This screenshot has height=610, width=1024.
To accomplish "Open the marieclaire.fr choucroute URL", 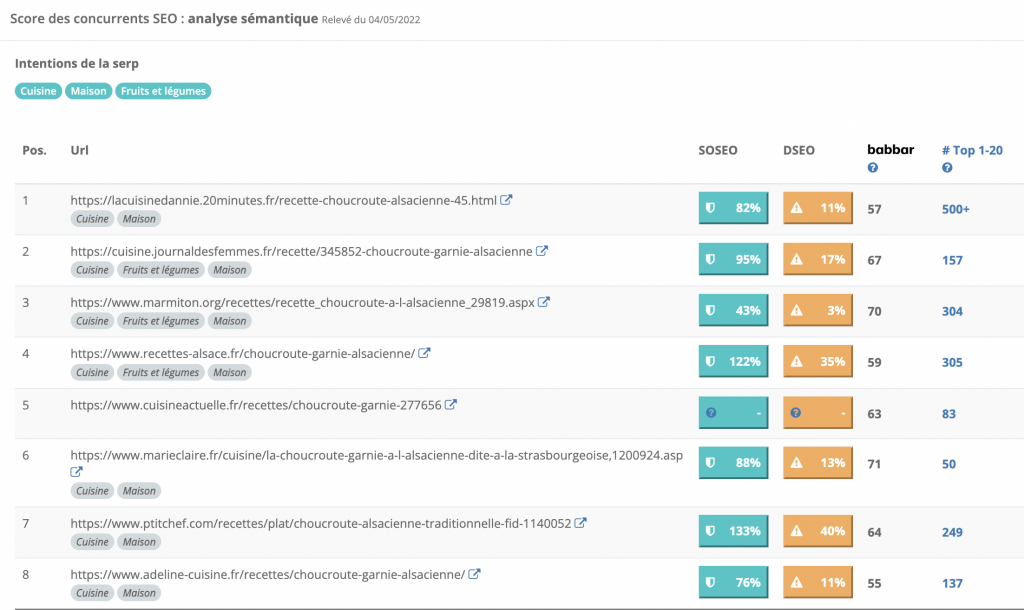I will tap(377, 455).
